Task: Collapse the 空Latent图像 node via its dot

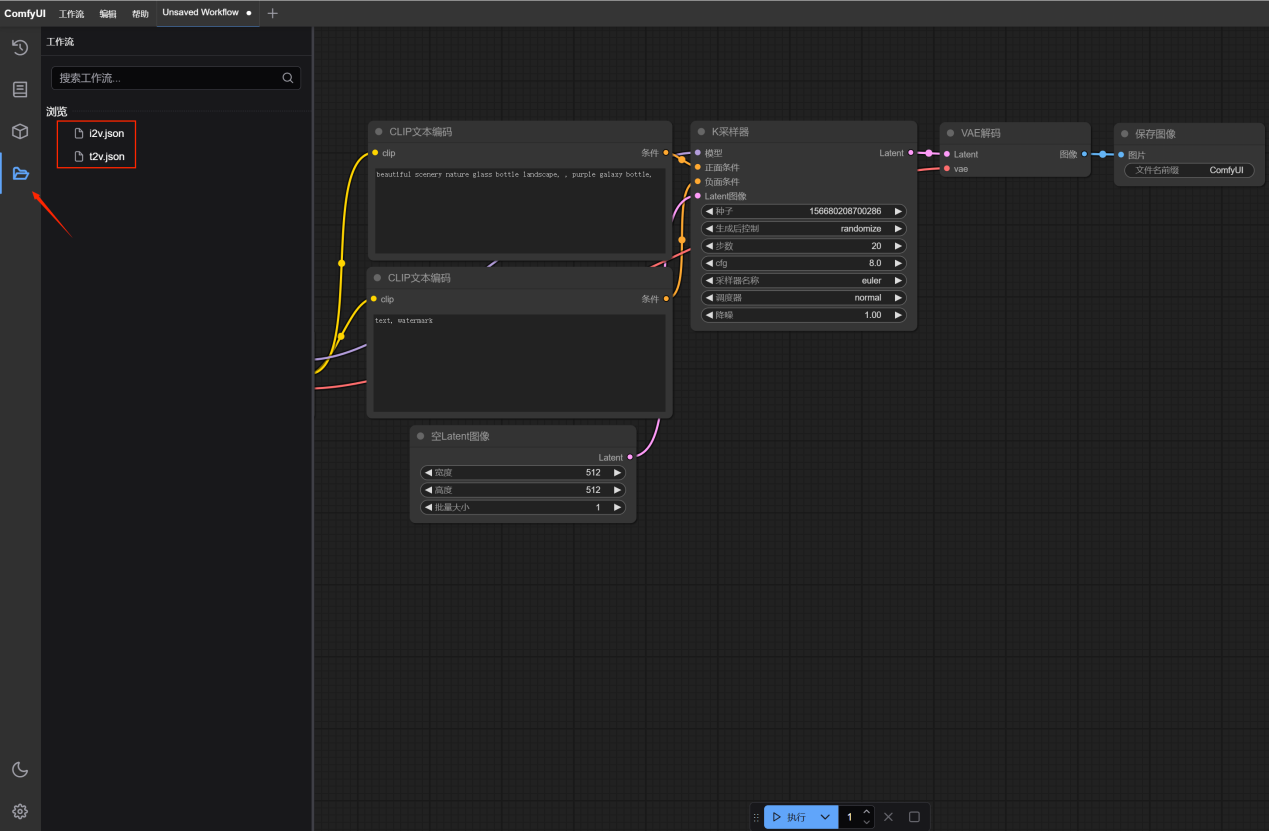Action: tap(421, 436)
